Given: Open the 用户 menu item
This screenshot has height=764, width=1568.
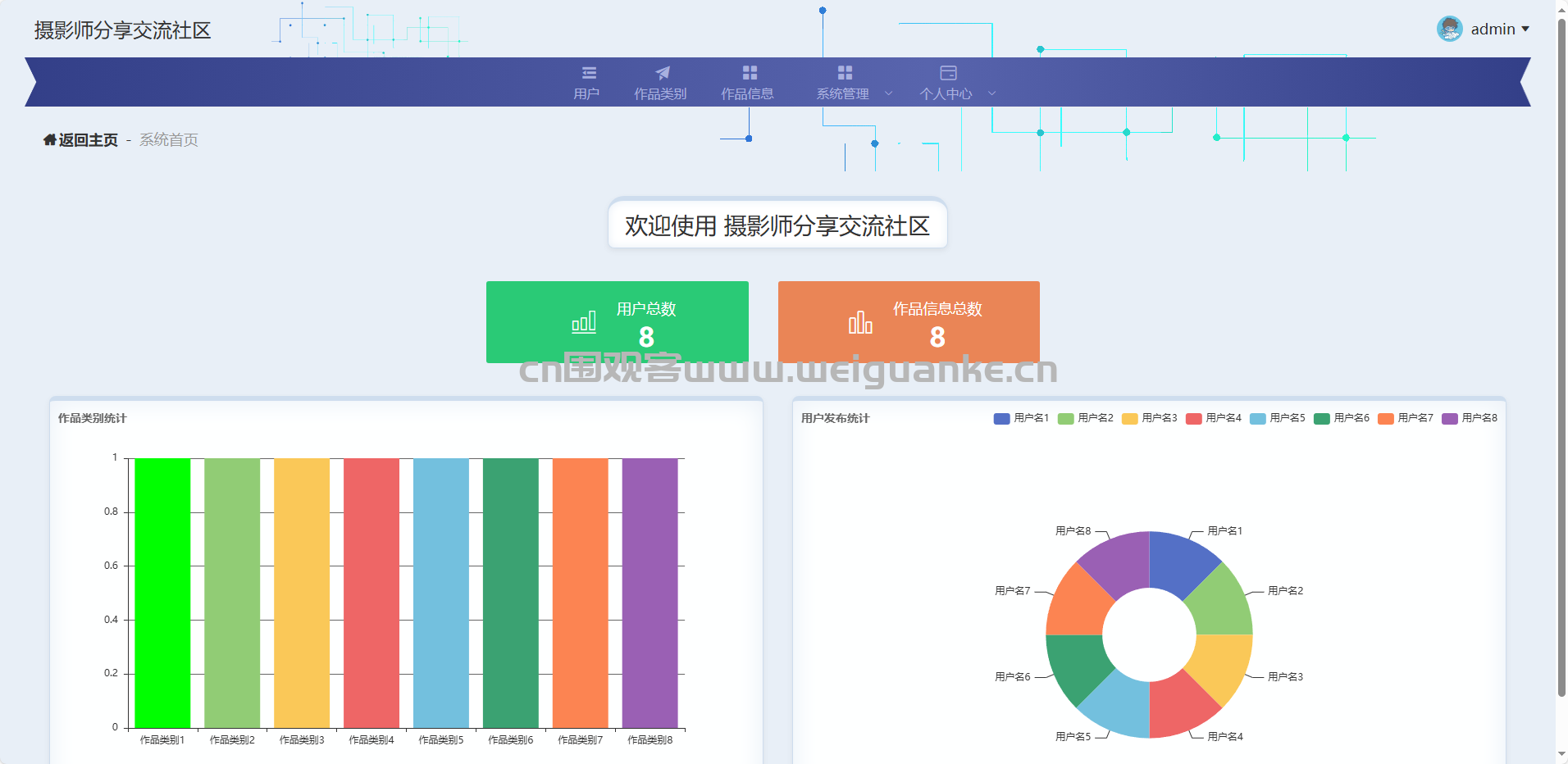Looking at the screenshot, I should tap(586, 83).
